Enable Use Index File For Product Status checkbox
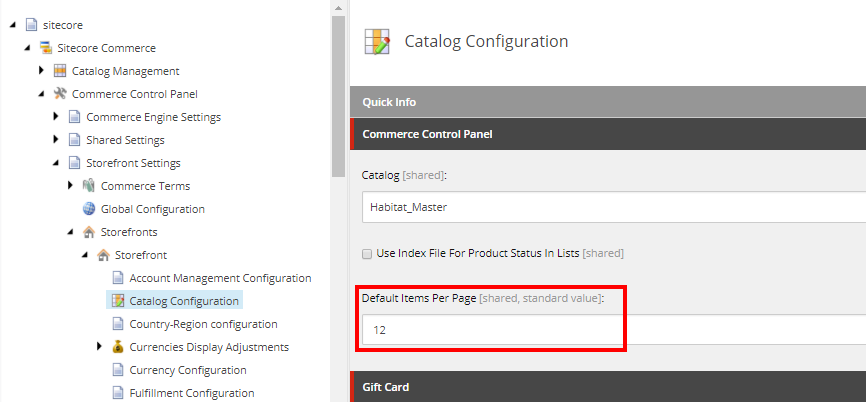Viewport: 866px width, 402px height. tap(367, 254)
